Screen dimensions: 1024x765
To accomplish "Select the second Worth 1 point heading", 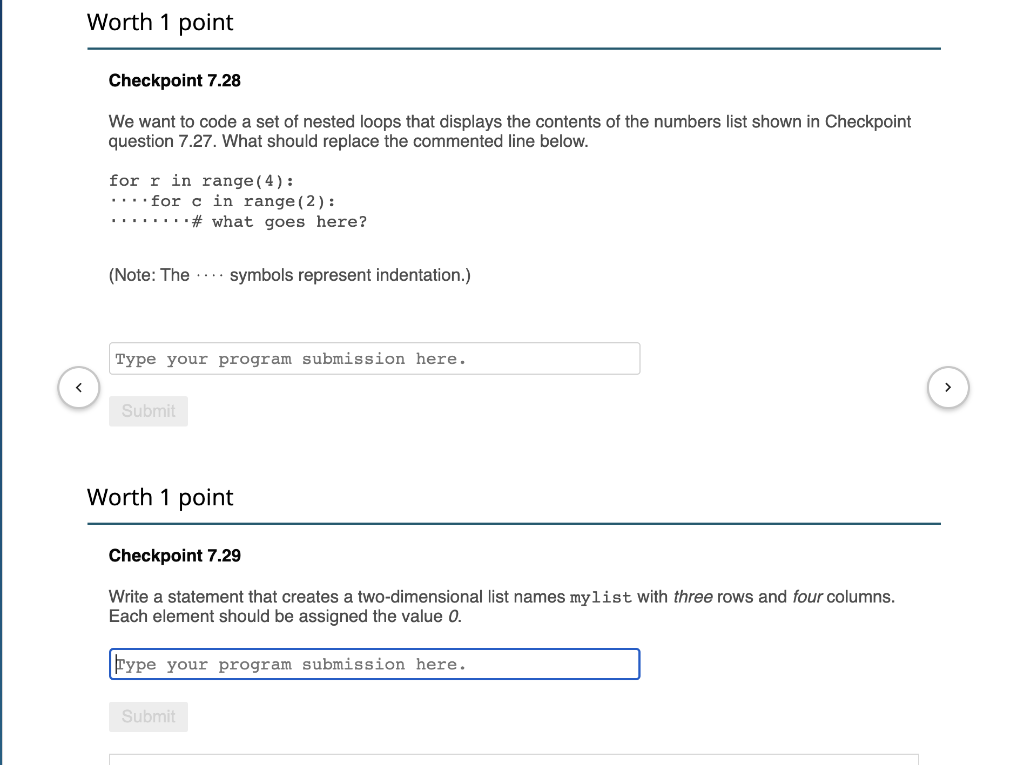I will [160, 497].
